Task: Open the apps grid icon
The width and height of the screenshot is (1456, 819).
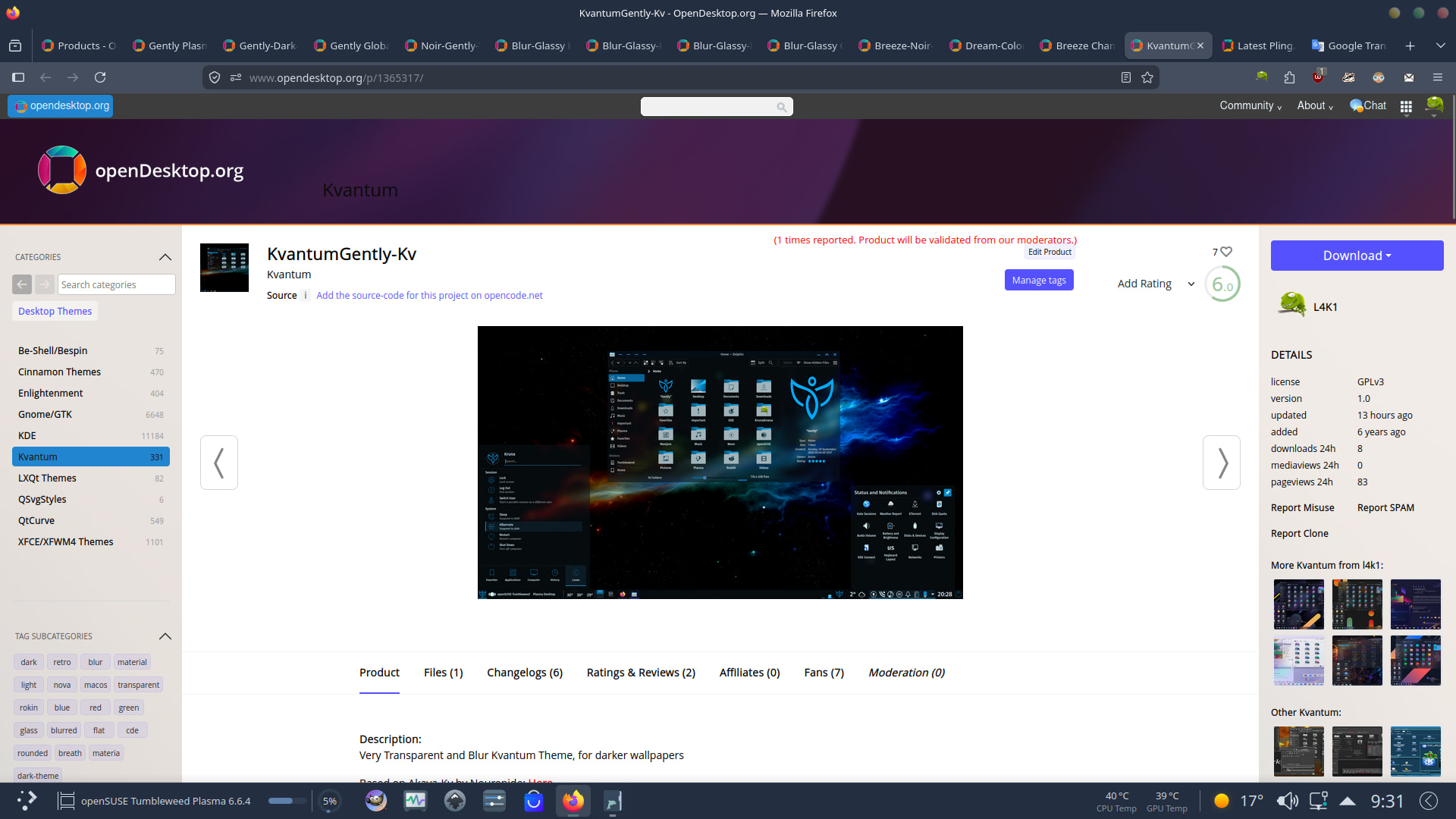Action: [1406, 106]
